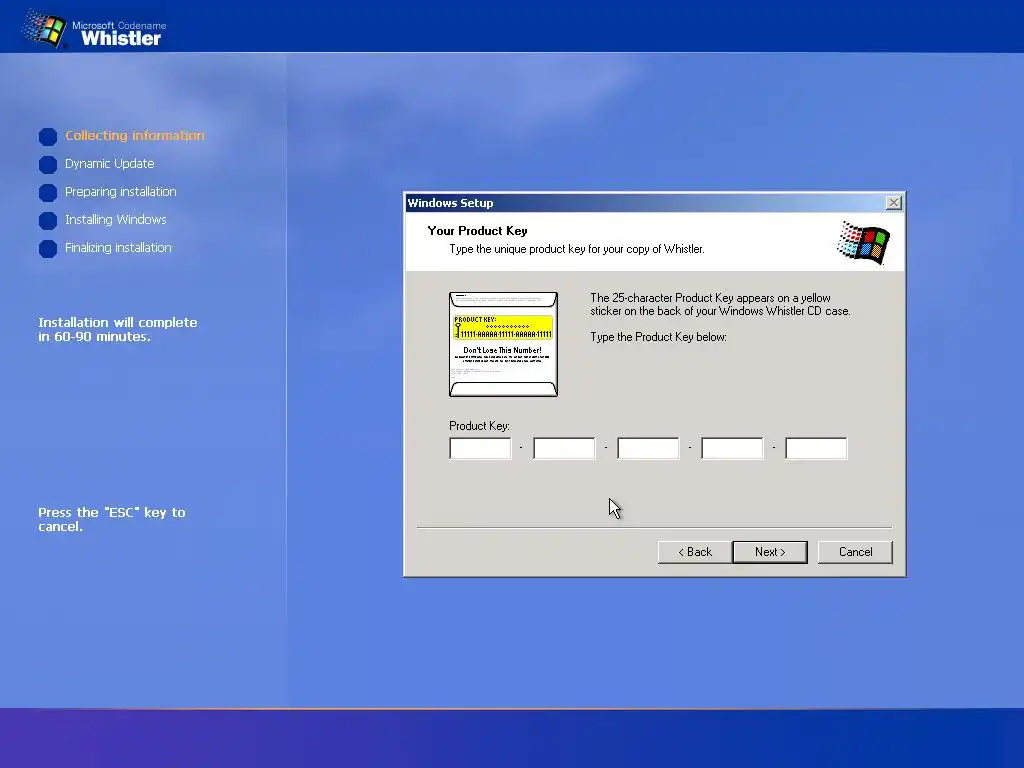The width and height of the screenshot is (1024, 768).
Task: Click the Installing Windows step bullet
Action: pos(48,221)
